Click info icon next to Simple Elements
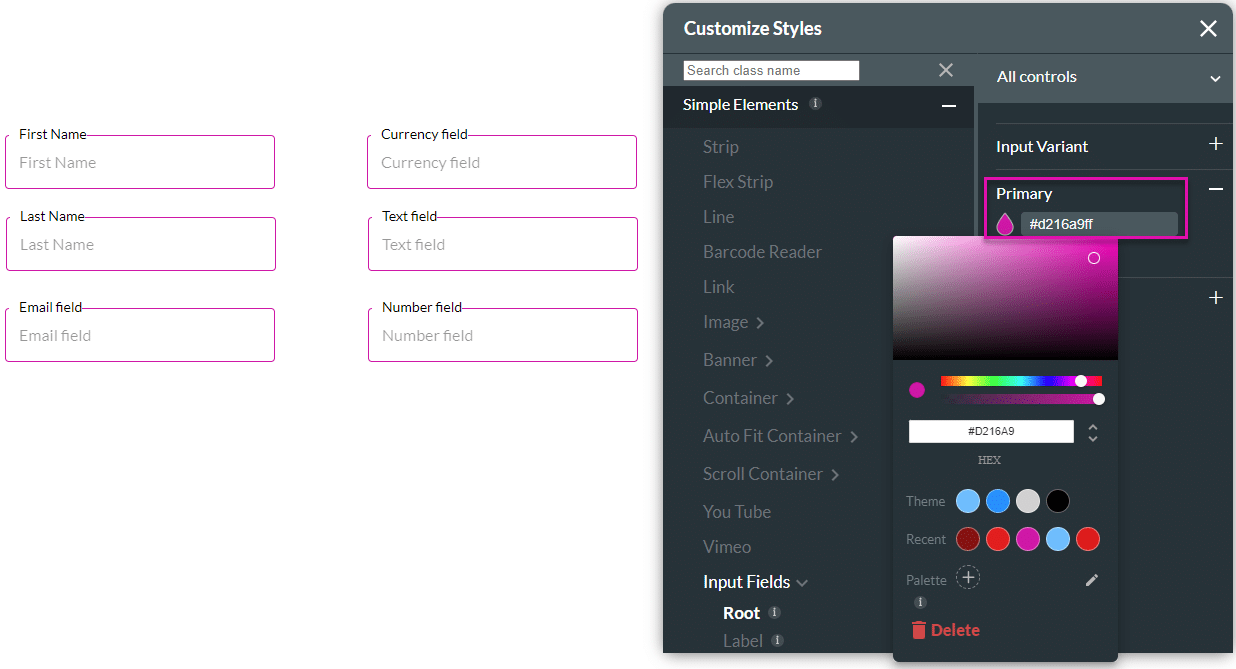 click(x=815, y=104)
